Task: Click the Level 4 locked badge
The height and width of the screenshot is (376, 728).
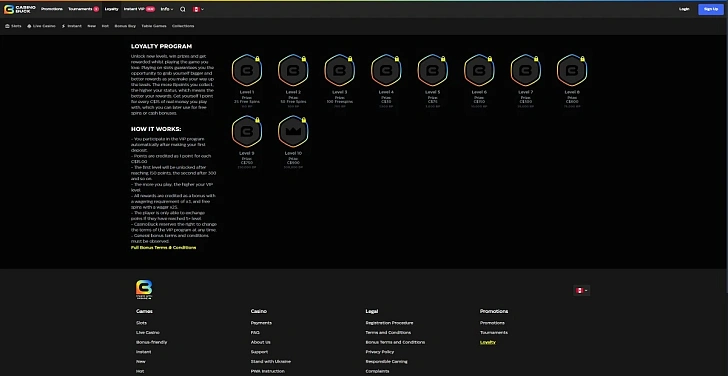Action: (386, 70)
